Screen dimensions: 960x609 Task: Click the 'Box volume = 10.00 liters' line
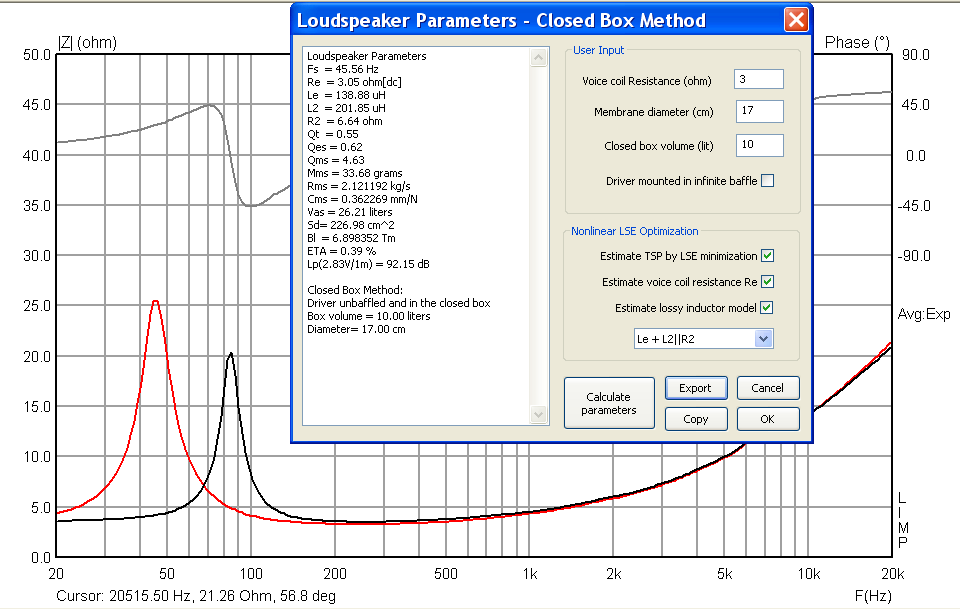click(x=369, y=316)
